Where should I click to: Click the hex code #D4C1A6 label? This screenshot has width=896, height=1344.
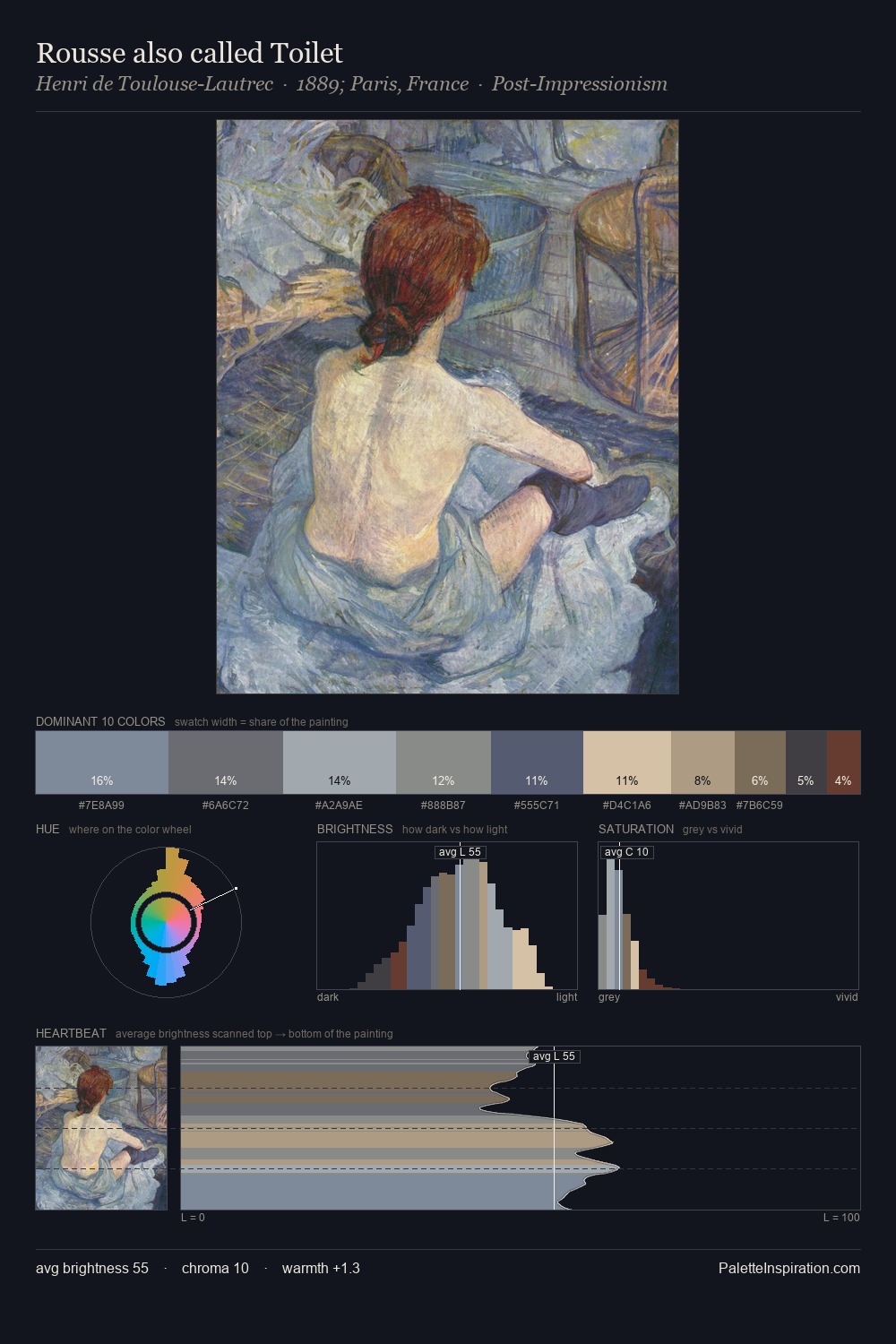point(627,805)
